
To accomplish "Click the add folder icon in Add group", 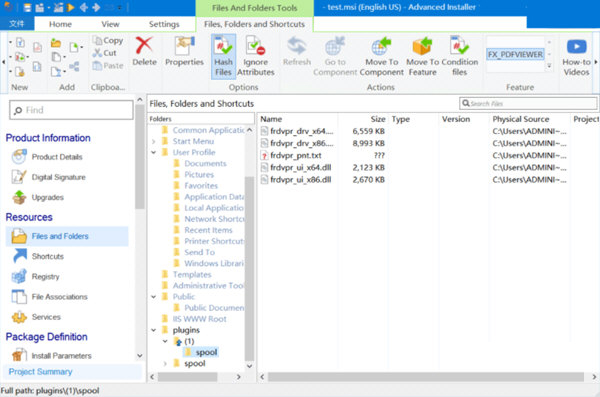I will [56, 42].
